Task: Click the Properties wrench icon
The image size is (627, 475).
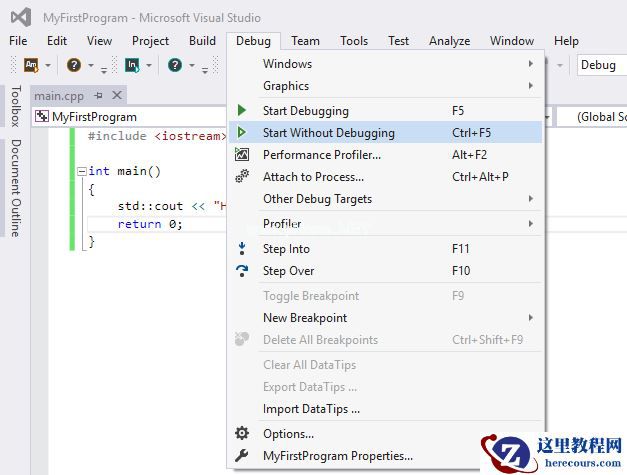Action: 242,455
